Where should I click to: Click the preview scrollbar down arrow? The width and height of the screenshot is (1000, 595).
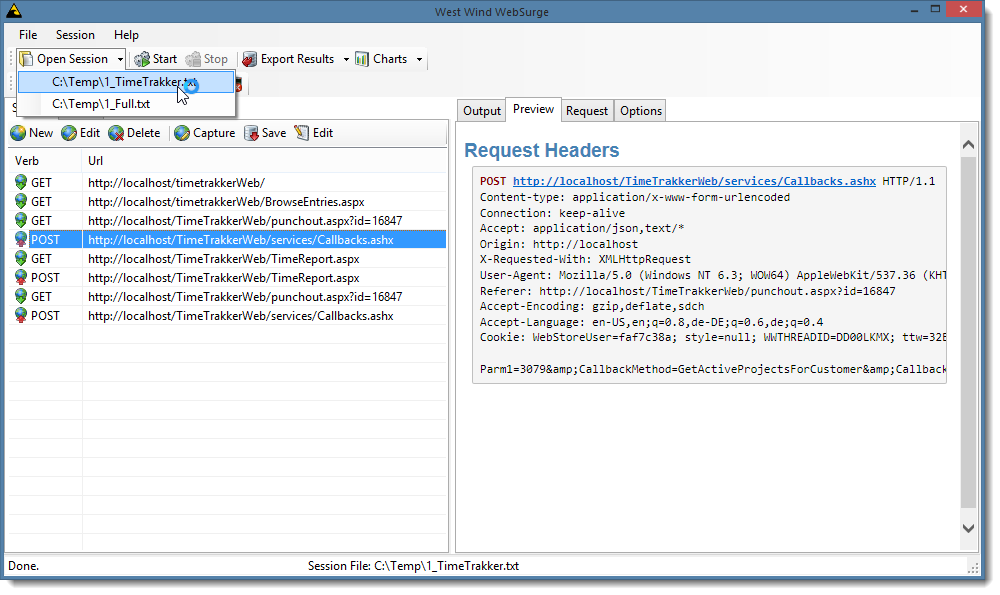(x=968, y=528)
